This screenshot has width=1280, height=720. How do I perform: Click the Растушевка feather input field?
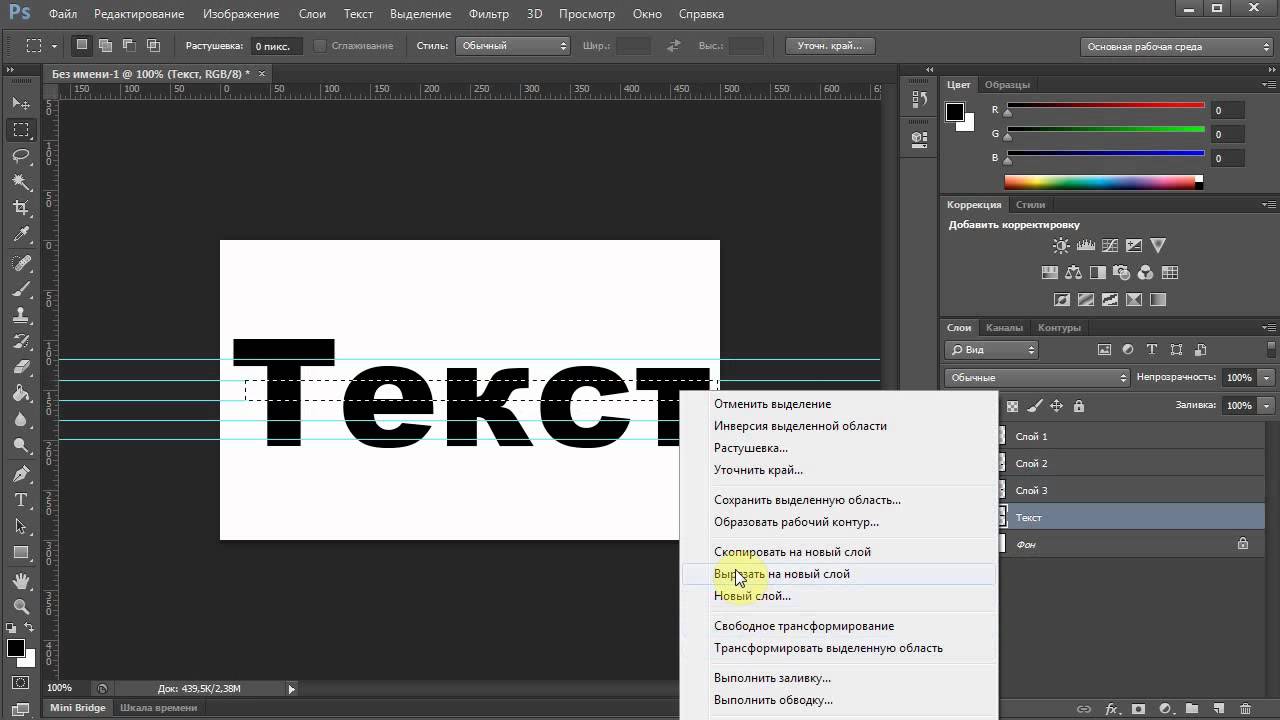pyautogui.click(x=274, y=46)
